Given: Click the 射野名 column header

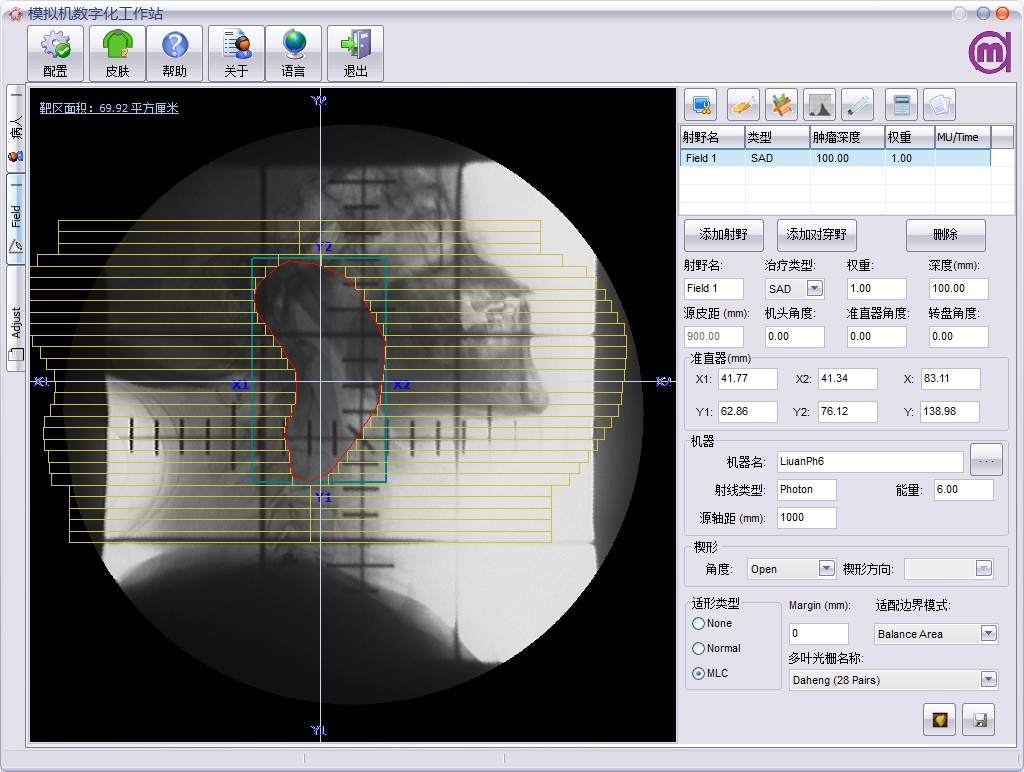Looking at the screenshot, I should pyautogui.click(x=712, y=137).
